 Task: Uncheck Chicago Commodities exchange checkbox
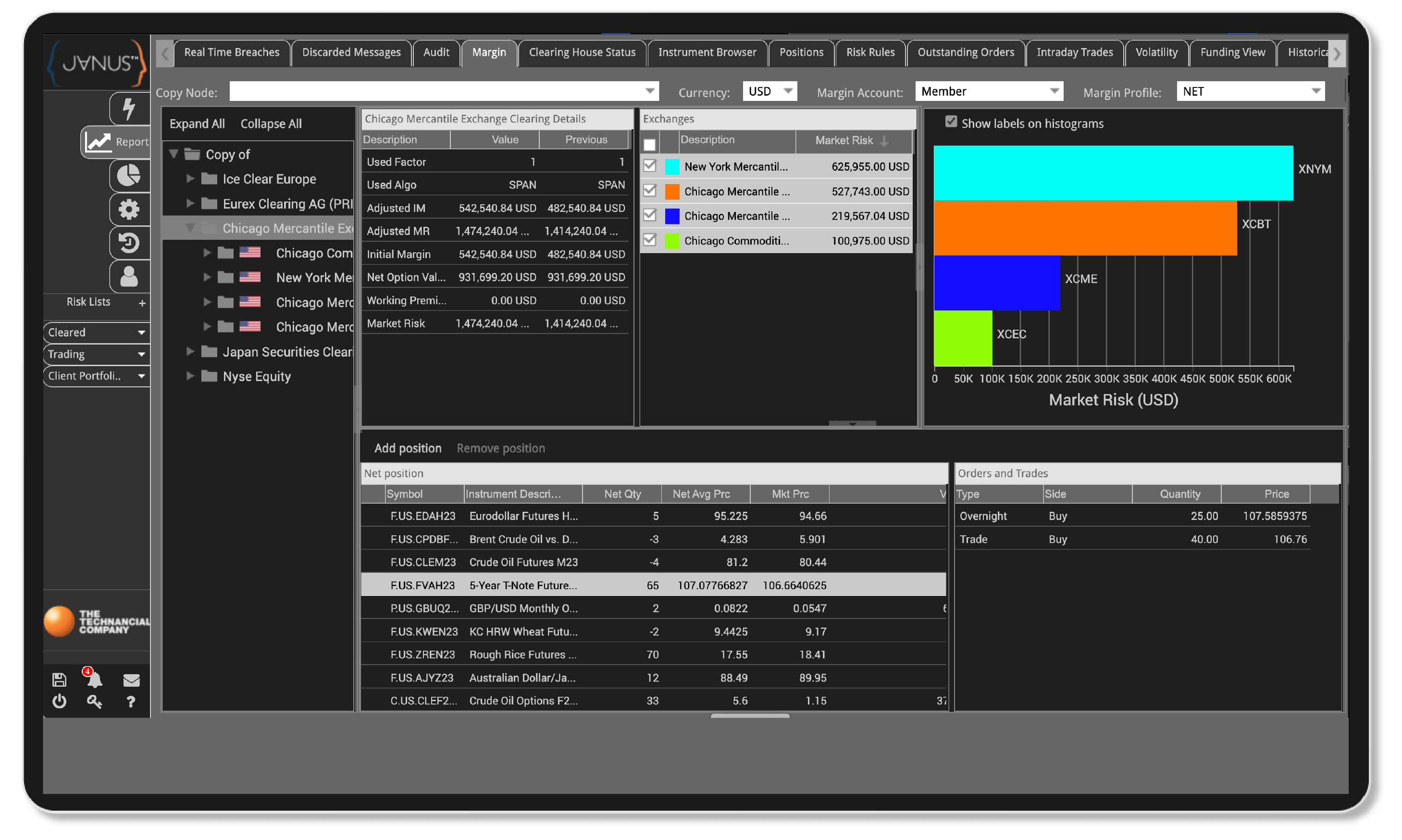click(650, 240)
